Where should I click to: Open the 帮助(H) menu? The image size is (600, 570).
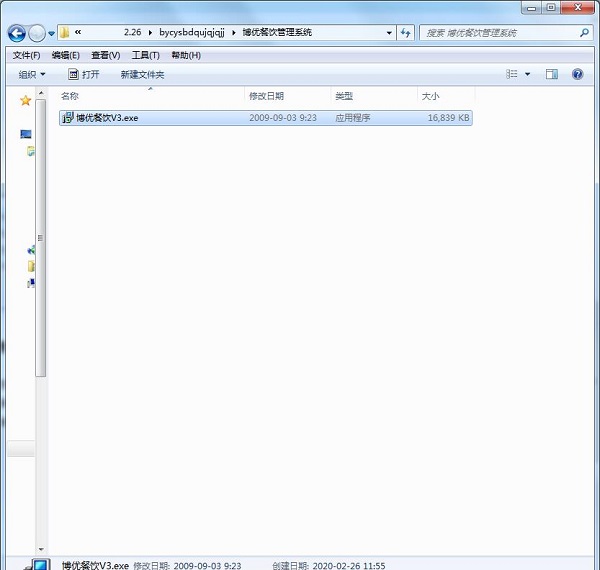click(186, 55)
